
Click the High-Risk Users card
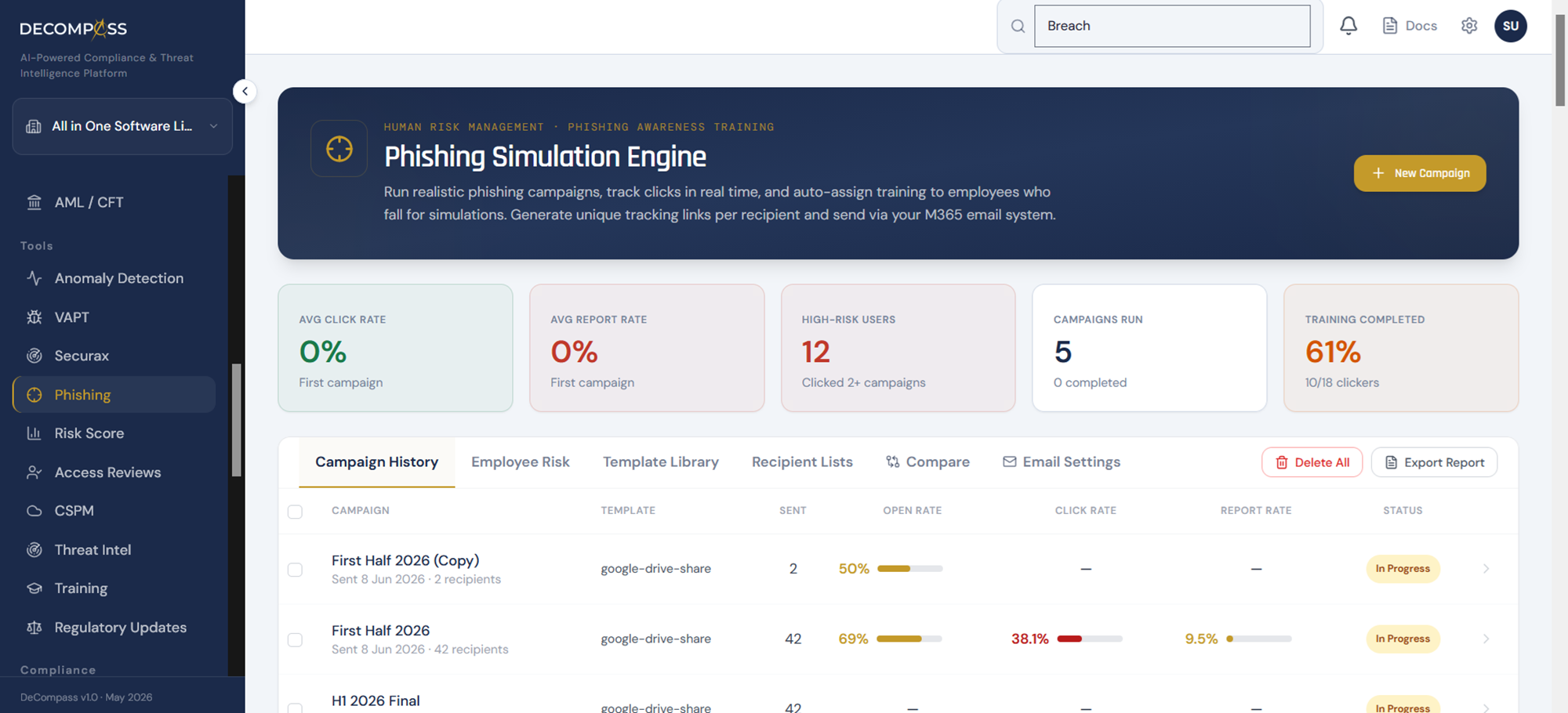pyautogui.click(x=898, y=348)
